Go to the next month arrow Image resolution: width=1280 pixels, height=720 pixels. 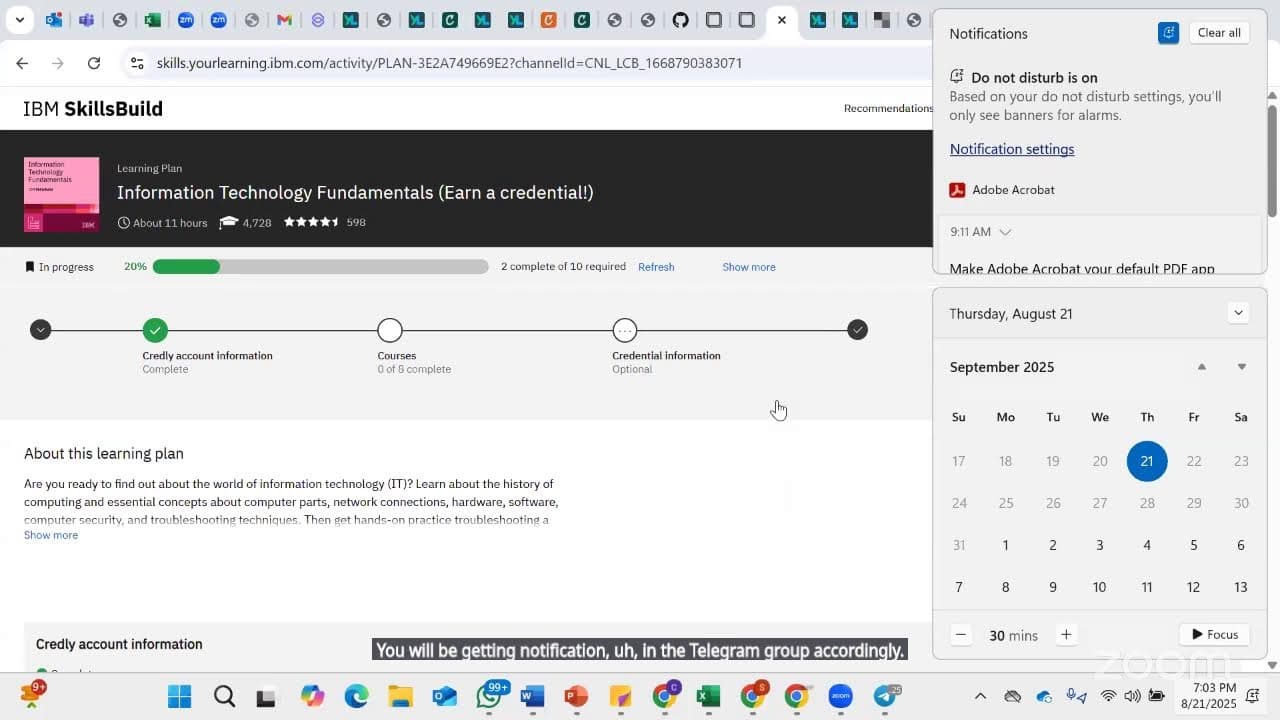1241,367
